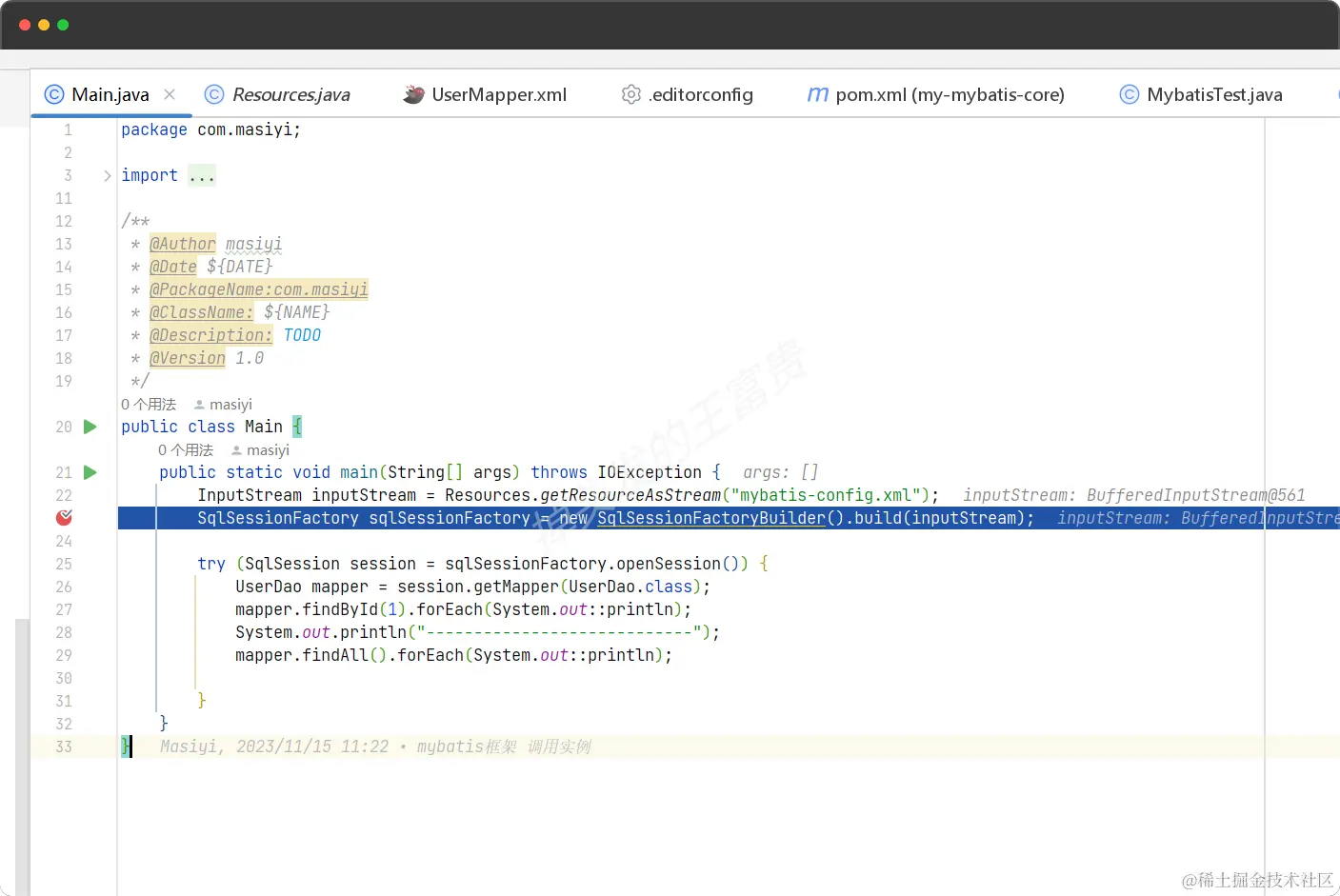Image resolution: width=1340 pixels, height=896 pixels.
Task: Click the inline debug value BufferedInputStream@561
Action: coord(1195,495)
